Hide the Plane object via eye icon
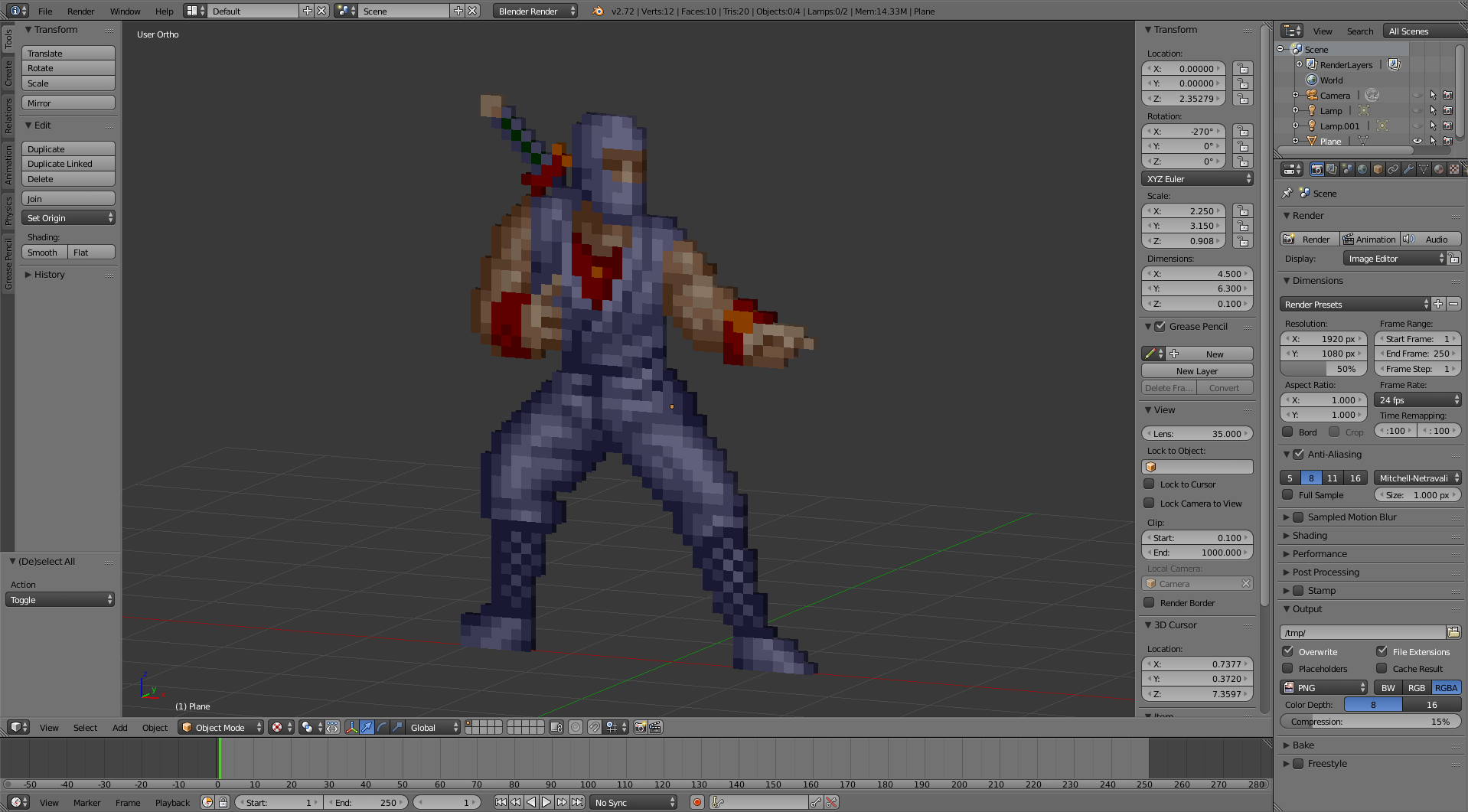 point(1417,141)
